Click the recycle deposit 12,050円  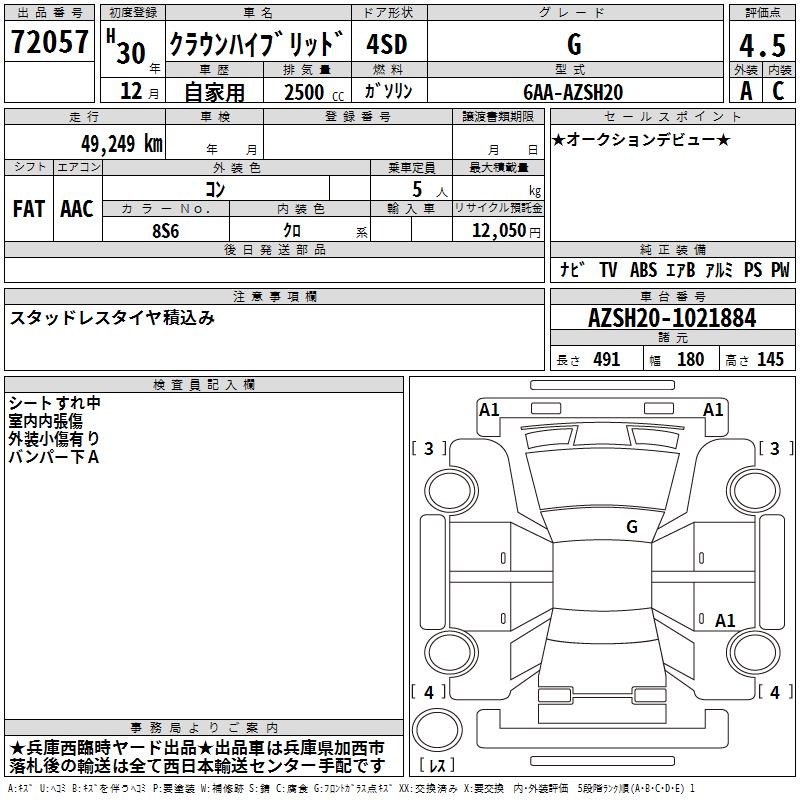pos(506,231)
